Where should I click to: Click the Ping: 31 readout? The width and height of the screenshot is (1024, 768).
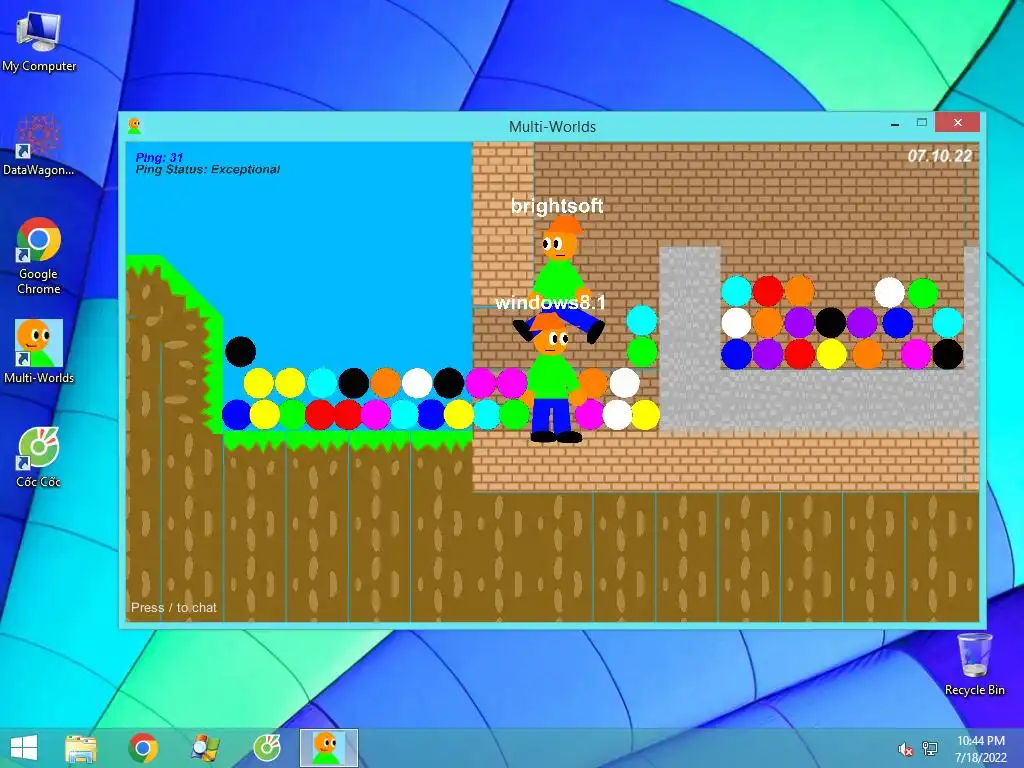click(x=159, y=157)
